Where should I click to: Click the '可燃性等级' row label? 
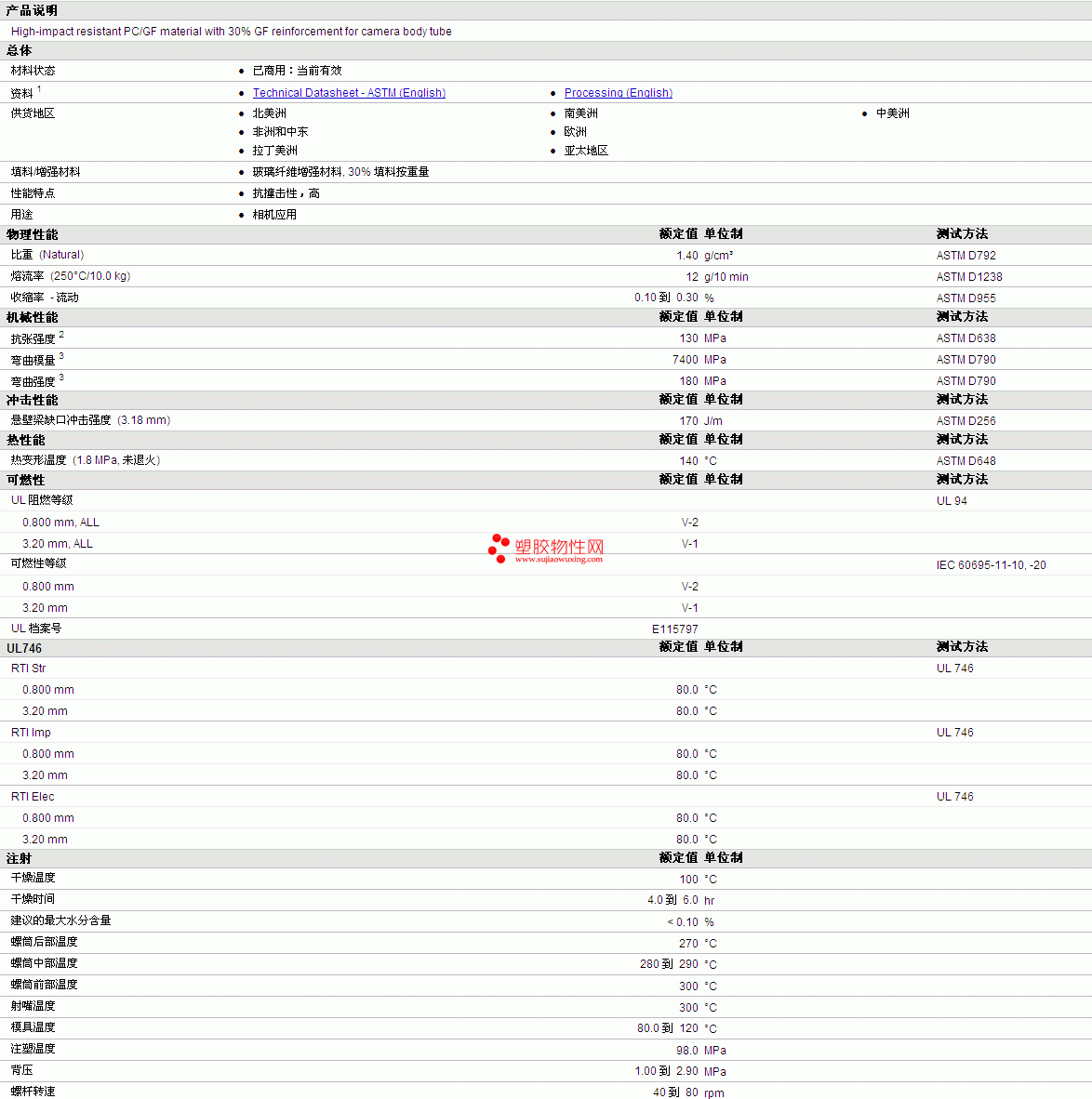click(x=38, y=564)
